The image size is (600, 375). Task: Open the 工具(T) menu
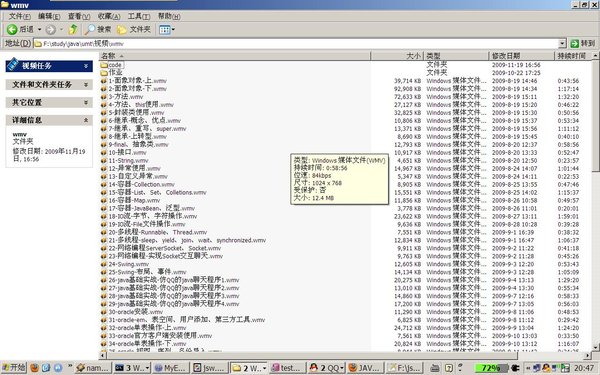click(139, 16)
